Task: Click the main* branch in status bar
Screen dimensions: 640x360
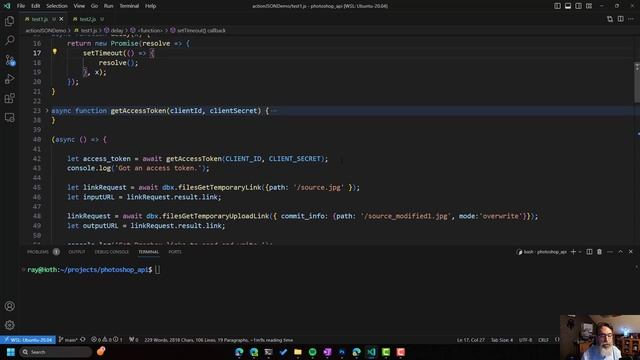Action: pos(68,340)
